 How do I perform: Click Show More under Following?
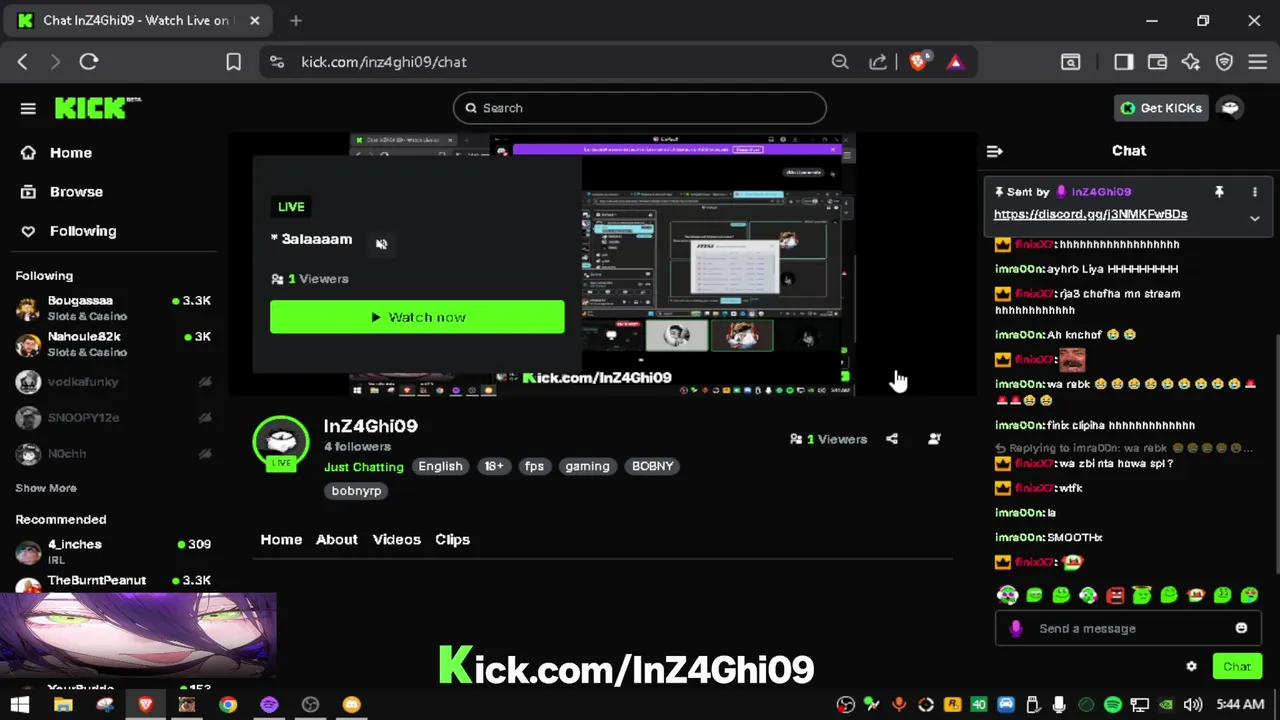pyautogui.click(x=46, y=488)
